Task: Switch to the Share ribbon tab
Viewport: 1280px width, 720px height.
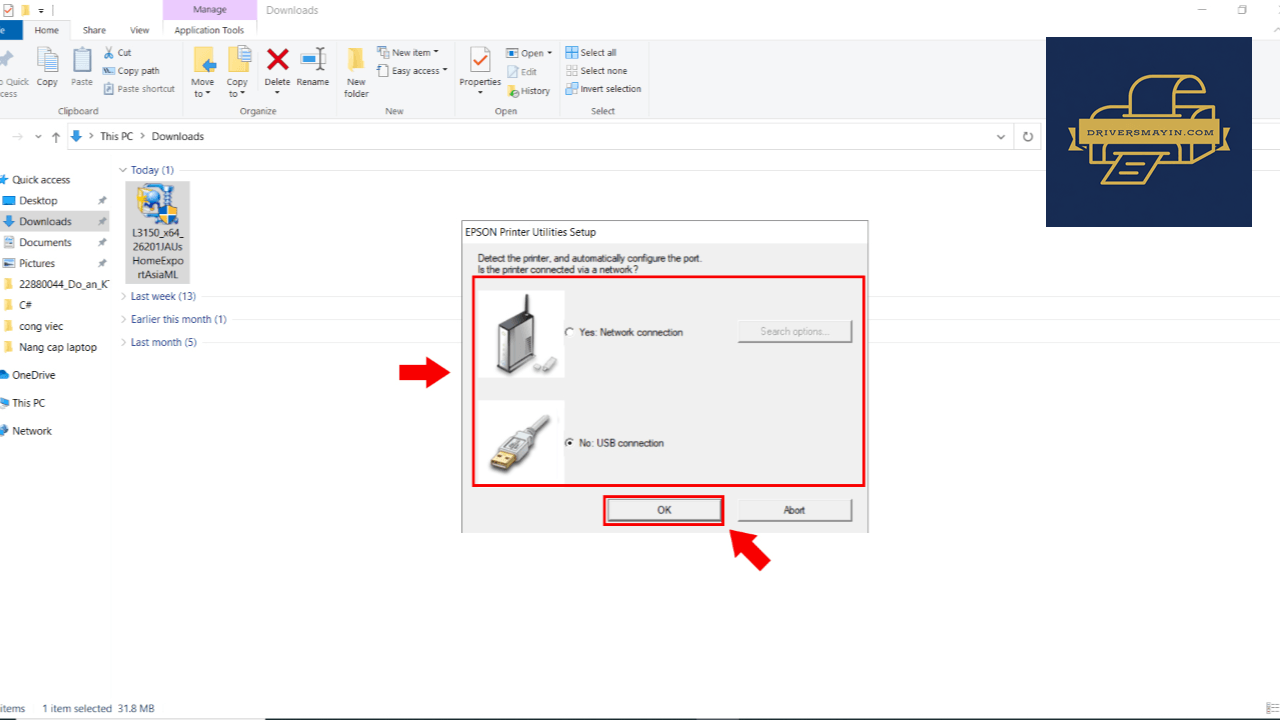Action: (94, 30)
